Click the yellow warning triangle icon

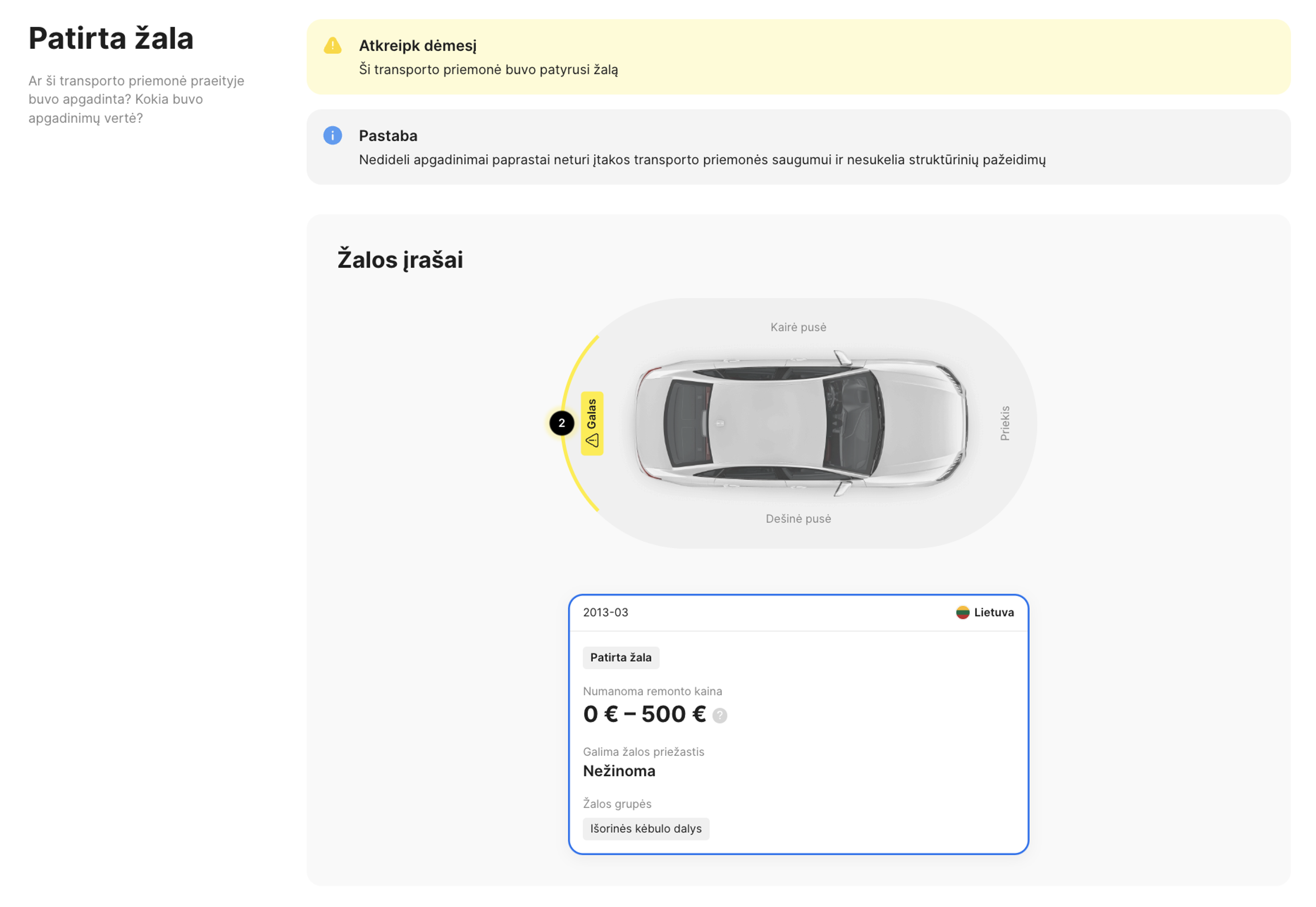pos(332,46)
